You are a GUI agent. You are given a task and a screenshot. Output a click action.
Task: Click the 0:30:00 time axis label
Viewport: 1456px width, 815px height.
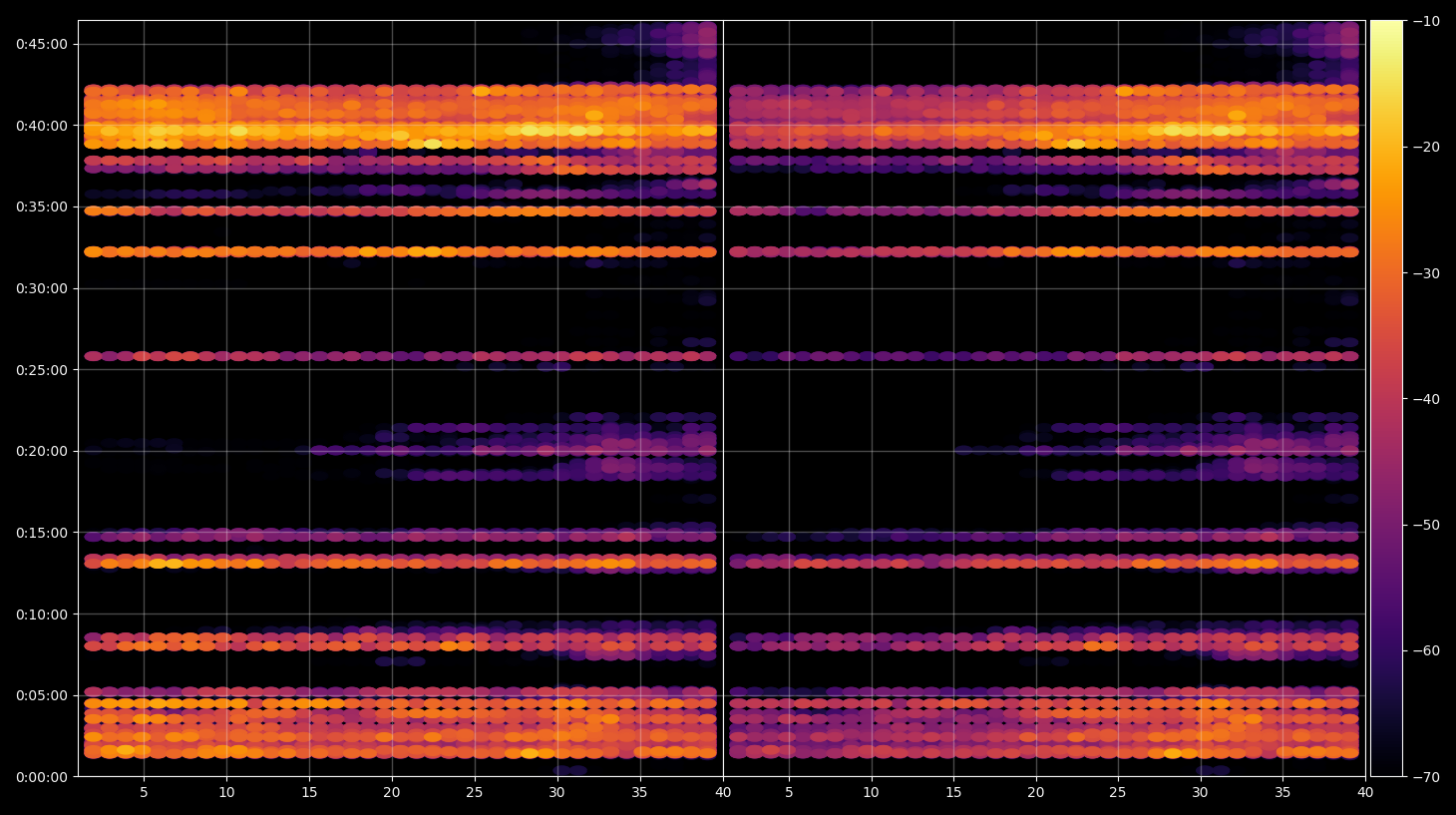tap(42, 288)
